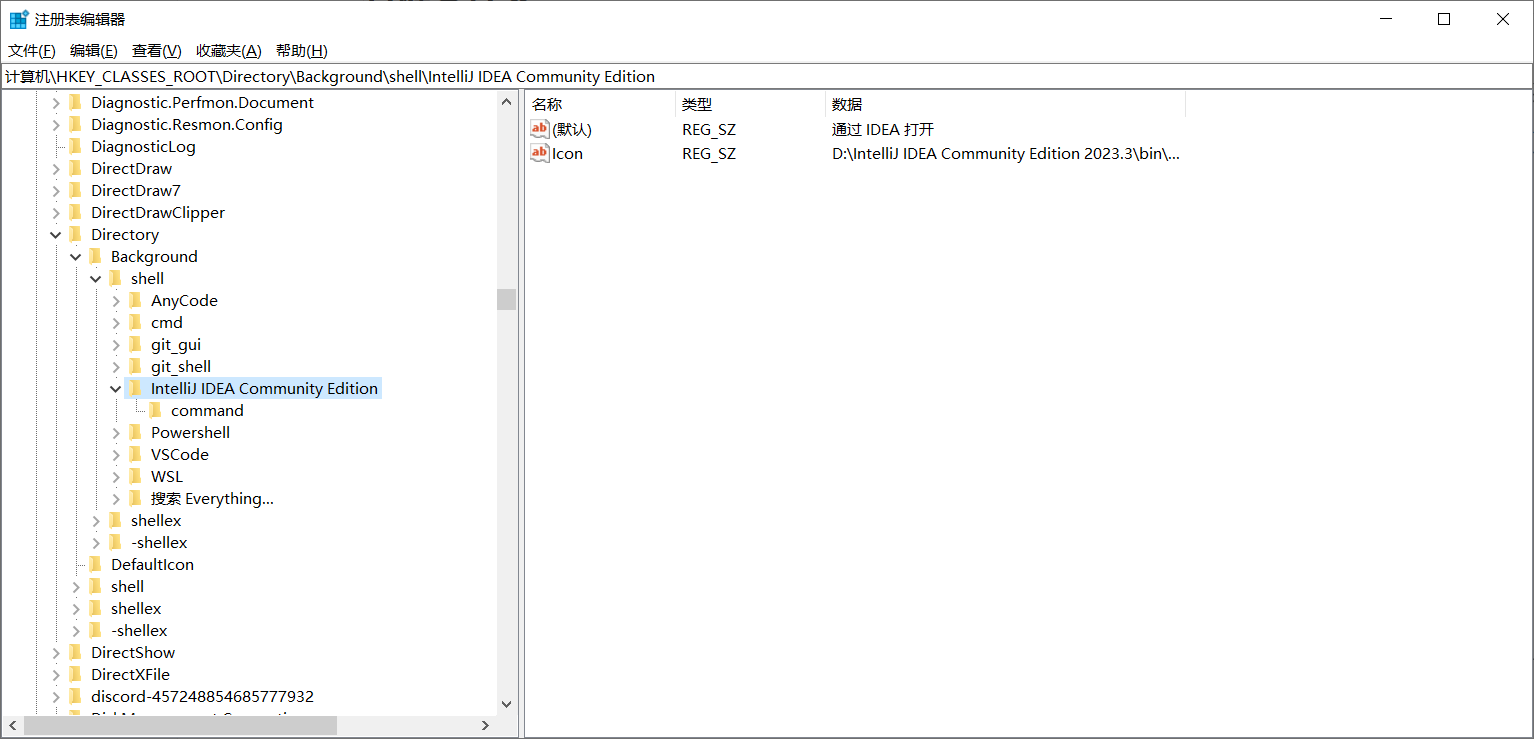1534x739 pixels.
Task: Select the DirectShow folder icon
Action: 76,652
